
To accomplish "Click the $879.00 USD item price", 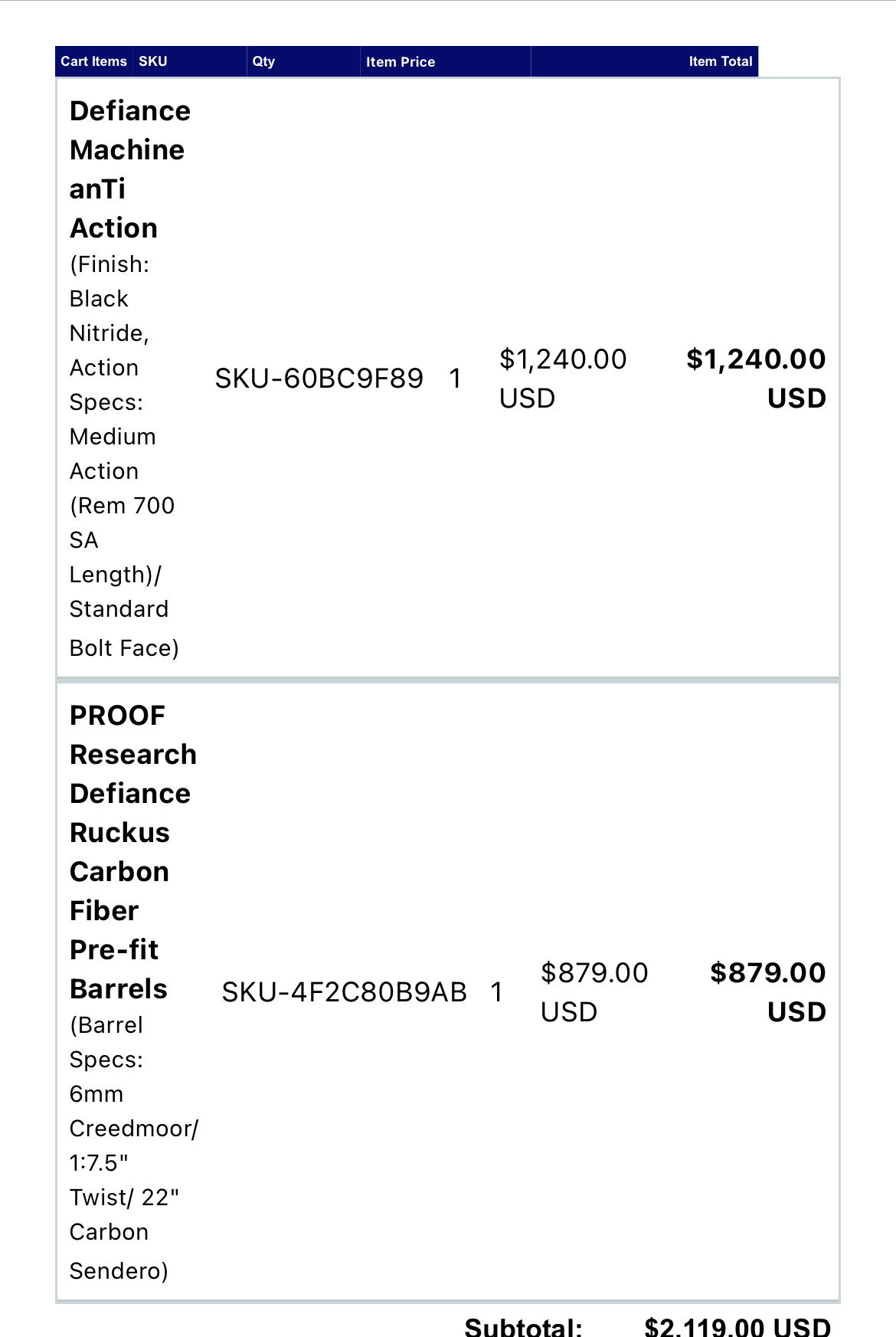I will (x=594, y=992).
